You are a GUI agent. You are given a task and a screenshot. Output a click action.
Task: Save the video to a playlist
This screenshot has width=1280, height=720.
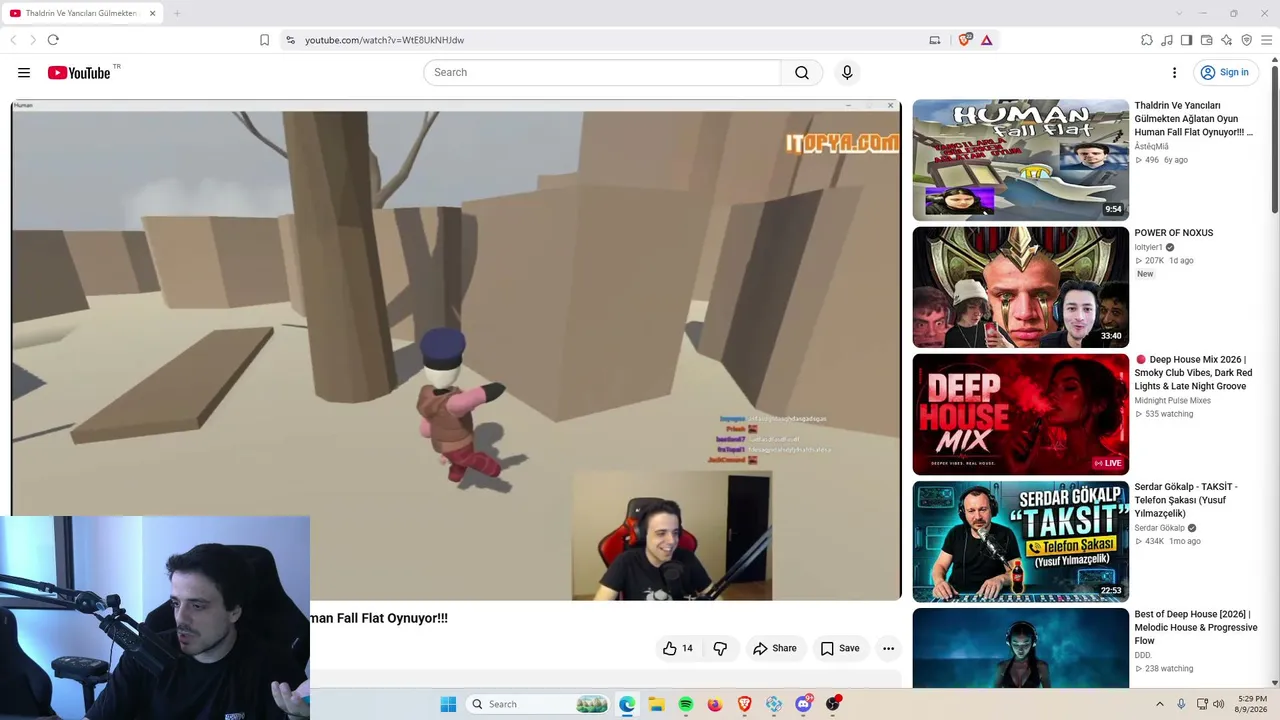[x=840, y=648]
